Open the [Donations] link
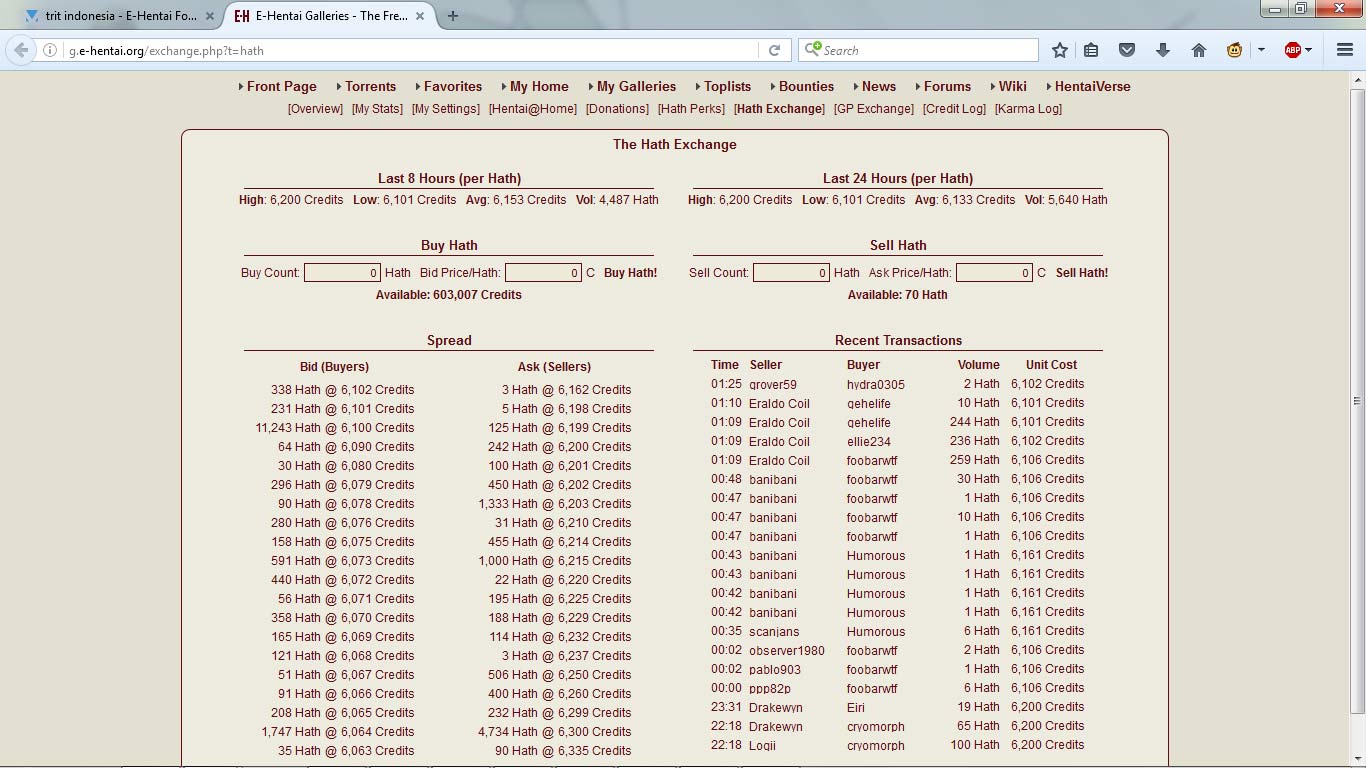The image size is (1366, 768). coord(617,109)
